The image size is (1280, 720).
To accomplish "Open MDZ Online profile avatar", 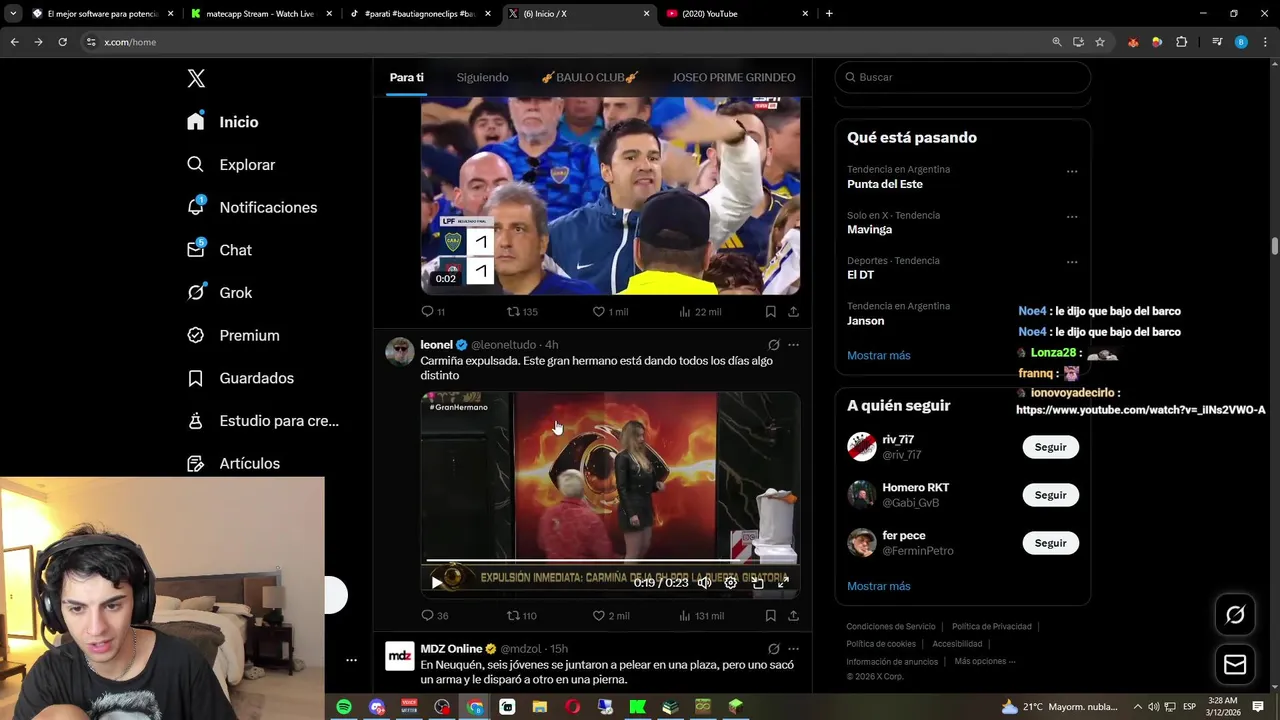I will [400, 656].
